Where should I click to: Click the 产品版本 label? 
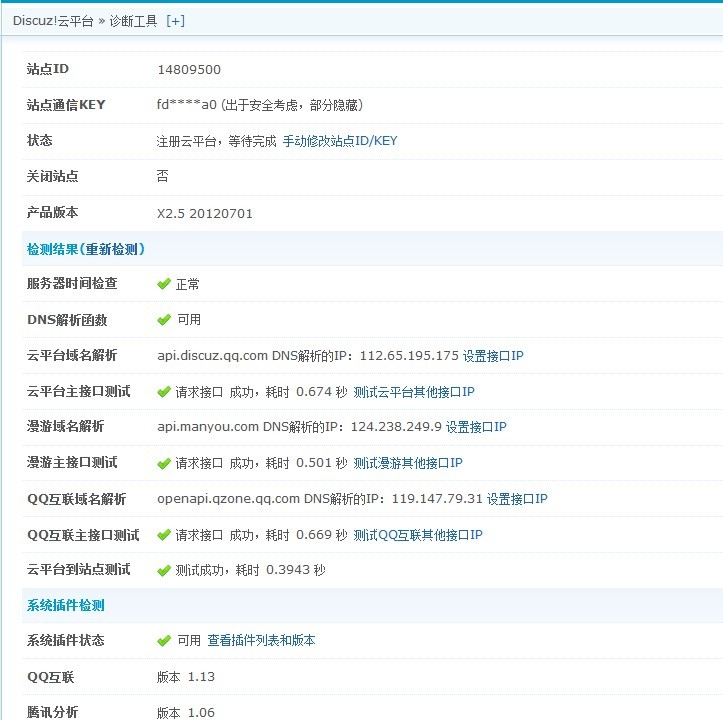(52, 212)
